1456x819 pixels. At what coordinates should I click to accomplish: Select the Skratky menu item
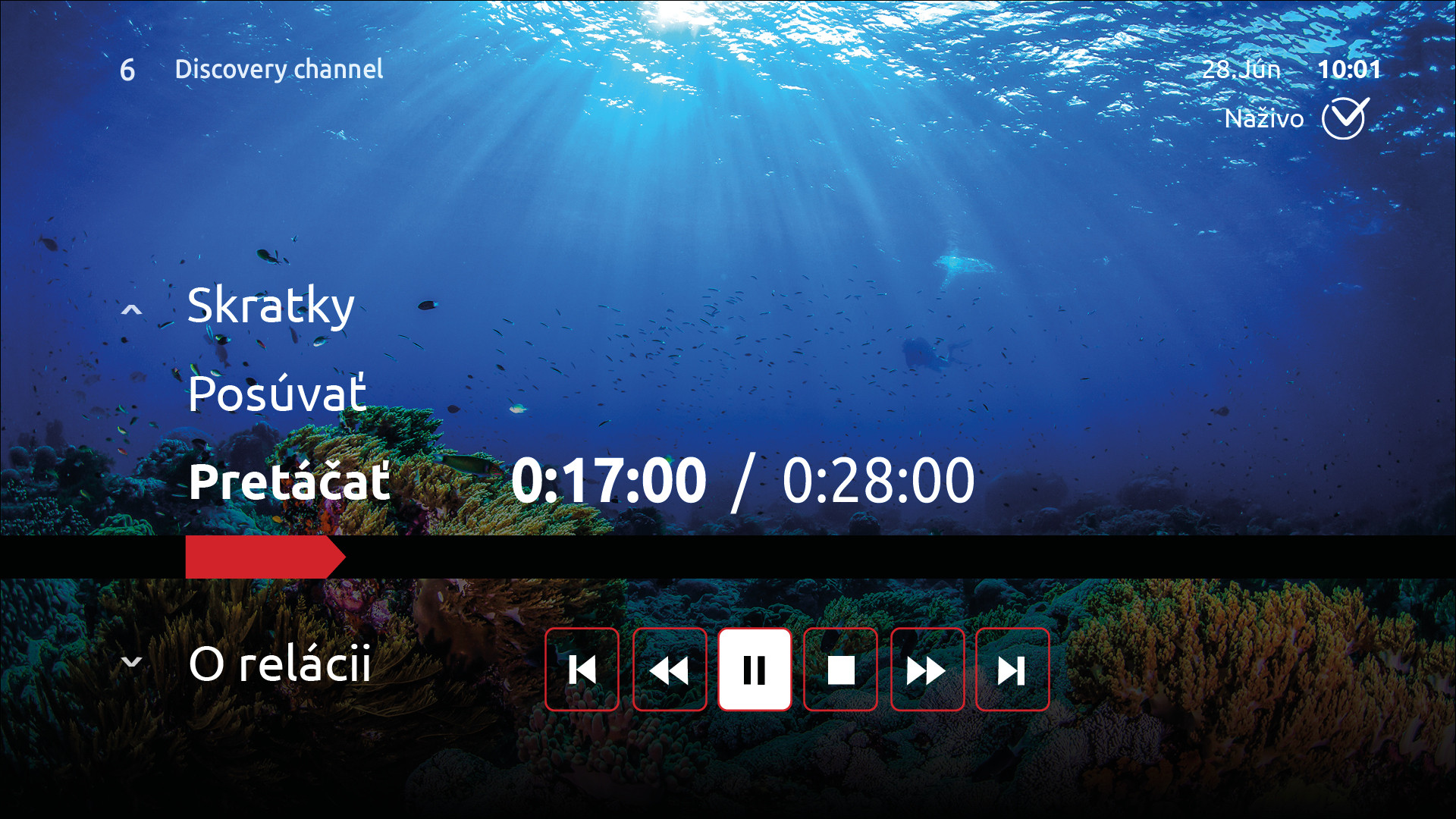[x=271, y=306]
